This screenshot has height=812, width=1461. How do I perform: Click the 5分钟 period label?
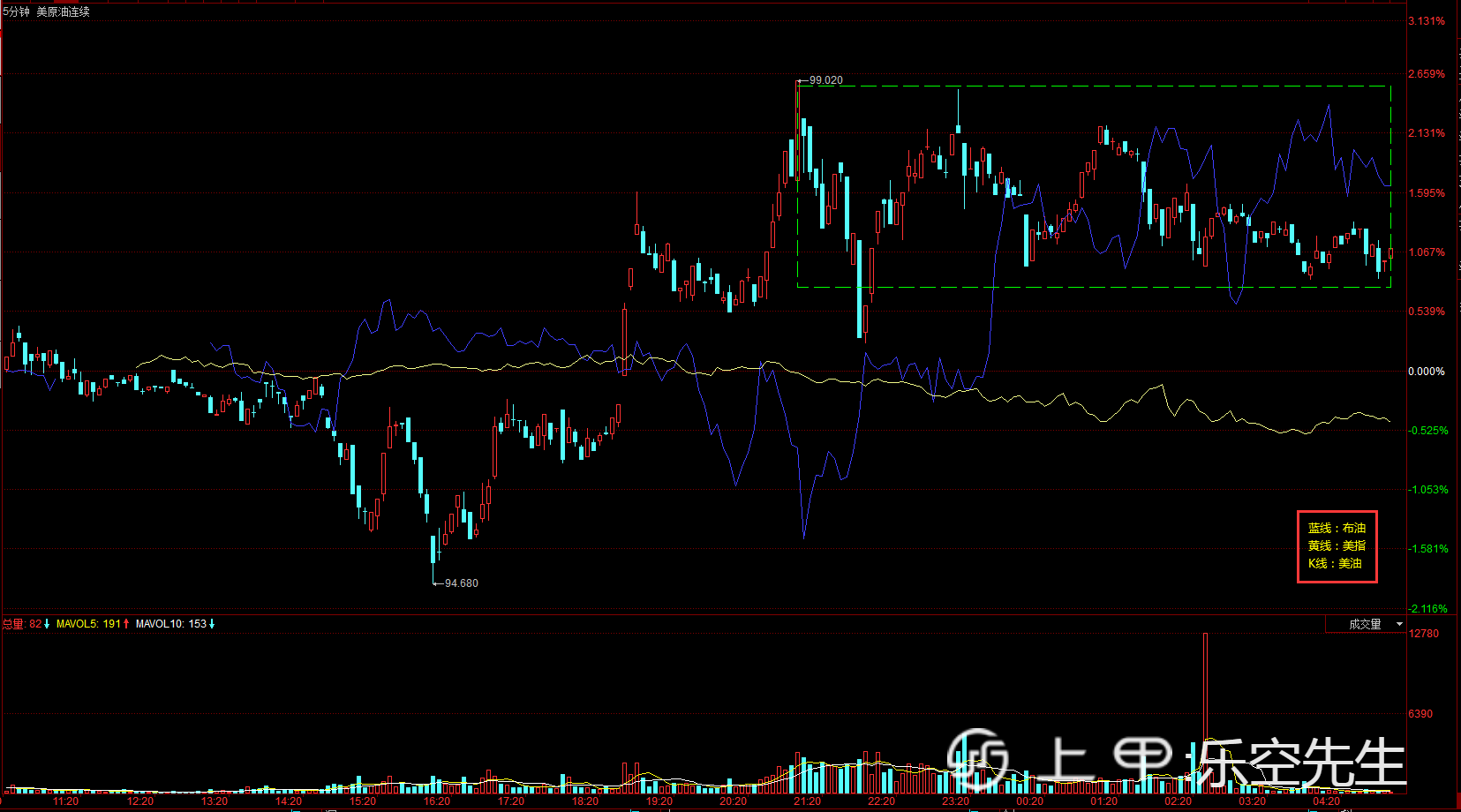16,11
